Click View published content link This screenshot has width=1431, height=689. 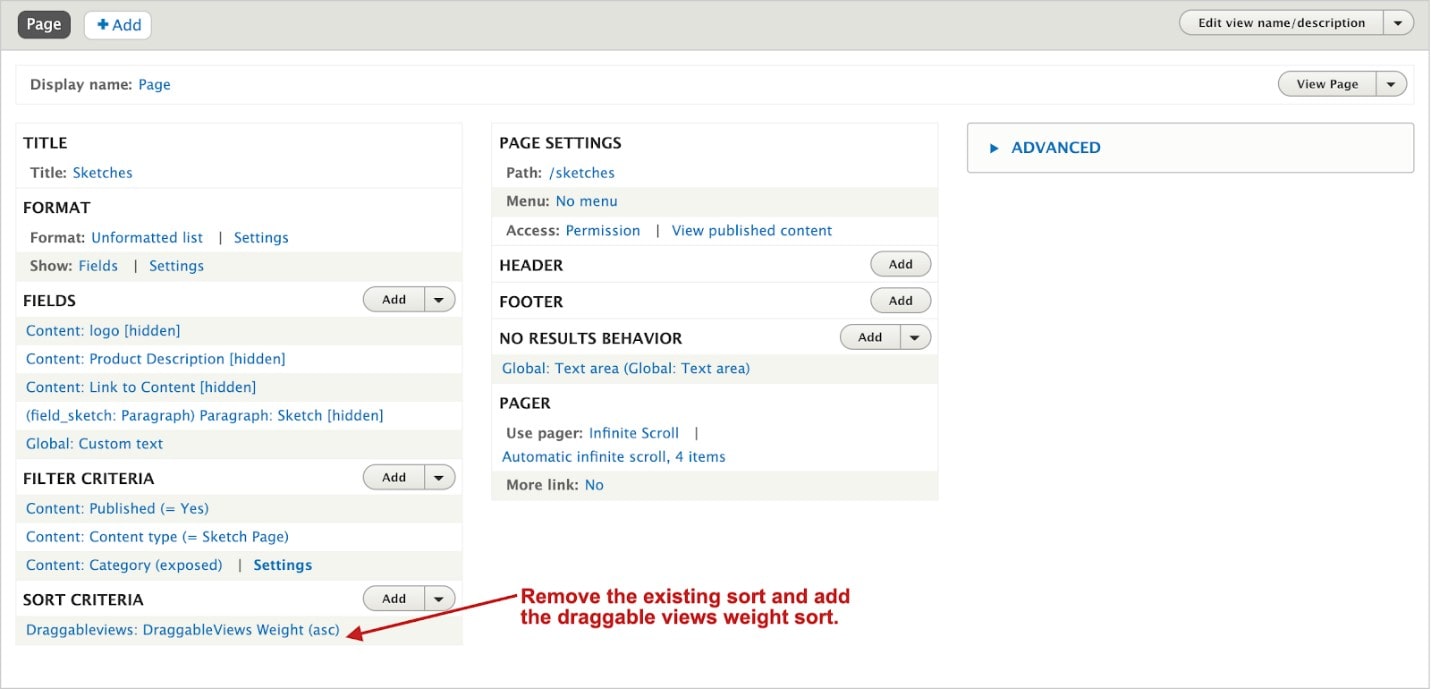752,231
